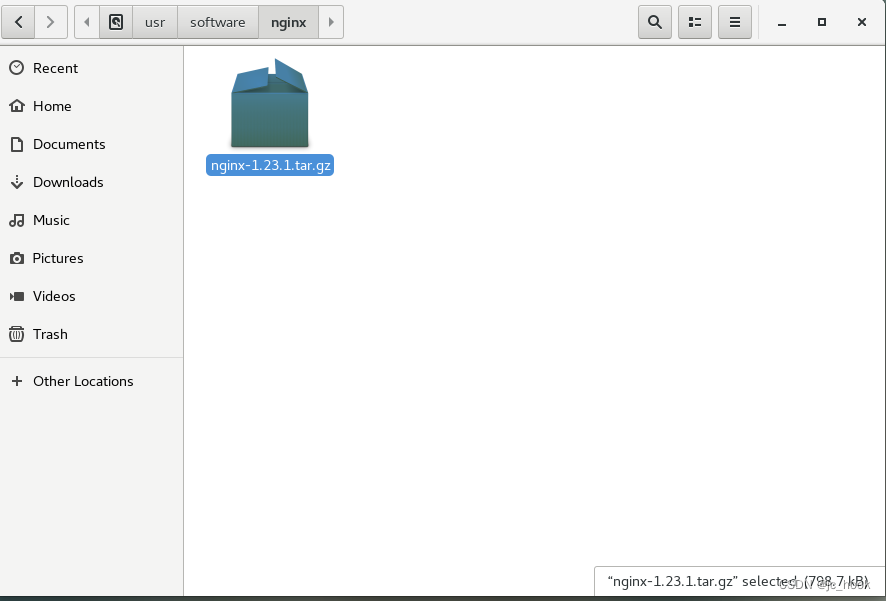Open the hamburger view options menu
886x601 pixels.
coord(735,22)
